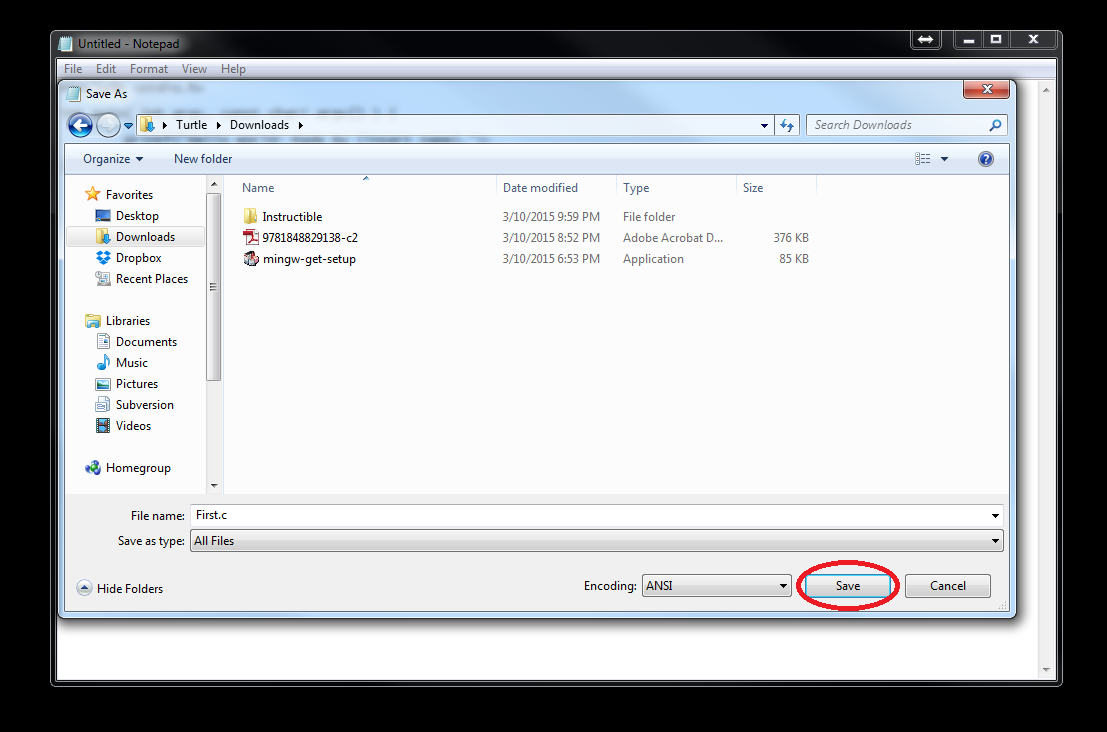Screen dimensions: 1107x732
Task: Click the Desktop icon in Favorites
Action: (x=103, y=215)
